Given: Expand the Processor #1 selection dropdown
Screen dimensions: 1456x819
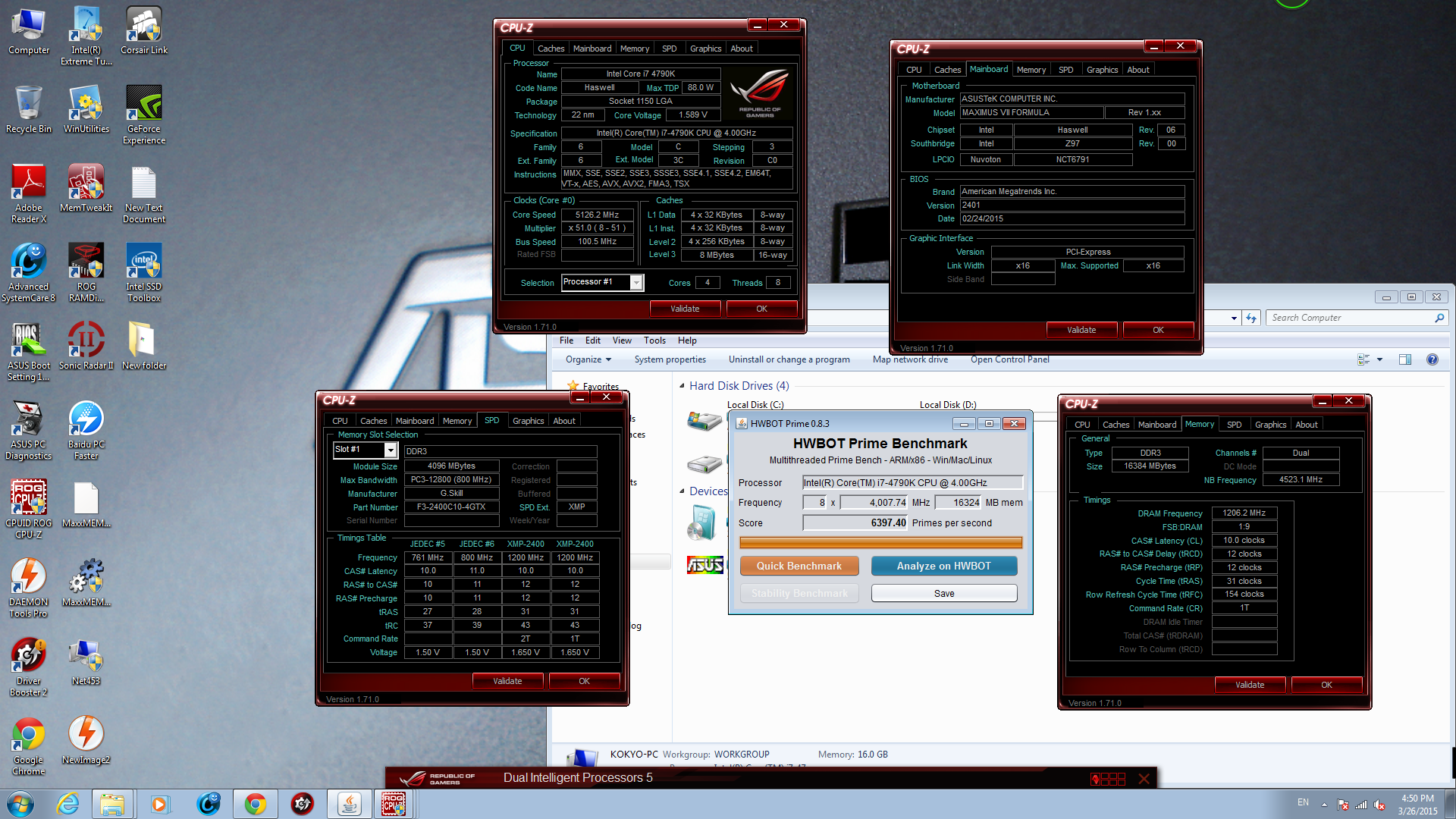Looking at the screenshot, I should coord(637,282).
